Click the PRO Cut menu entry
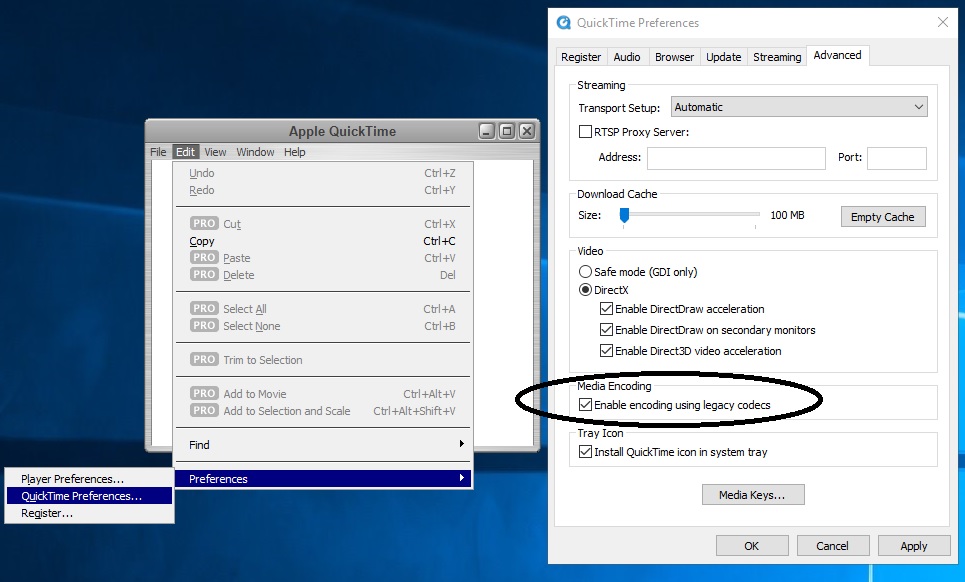Image resolution: width=965 pixels, height=582 pixels. pos(323,224)
